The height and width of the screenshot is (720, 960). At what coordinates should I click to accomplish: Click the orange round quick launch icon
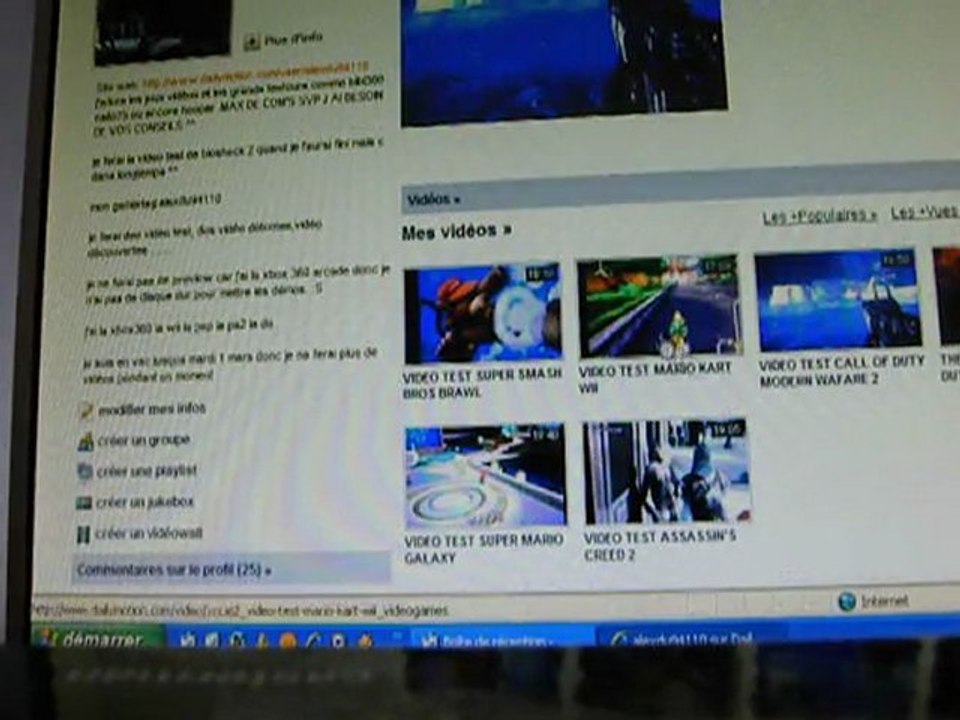point(288,640)
